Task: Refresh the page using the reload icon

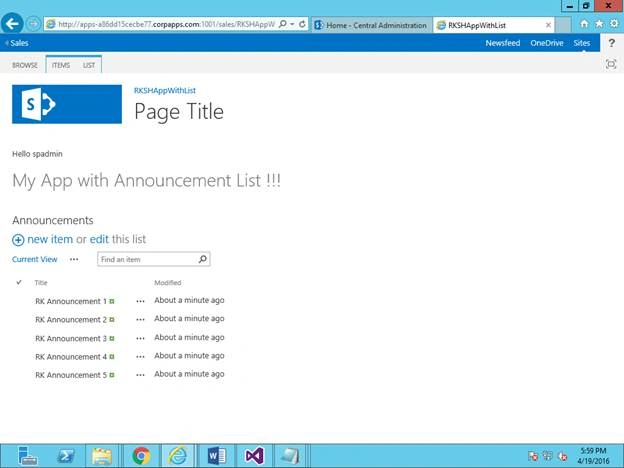Action: tap(302, 24)
